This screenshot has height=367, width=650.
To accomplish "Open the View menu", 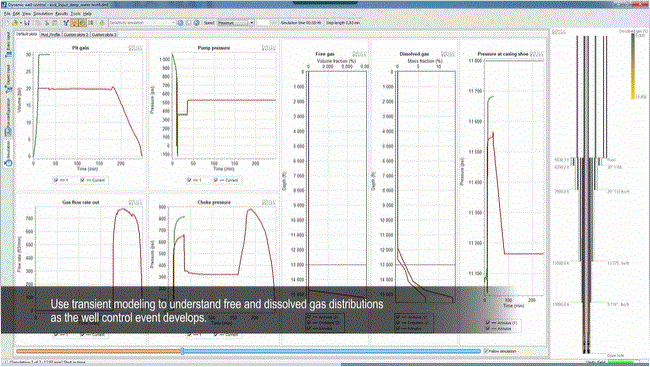I will (x=26, y=14).
